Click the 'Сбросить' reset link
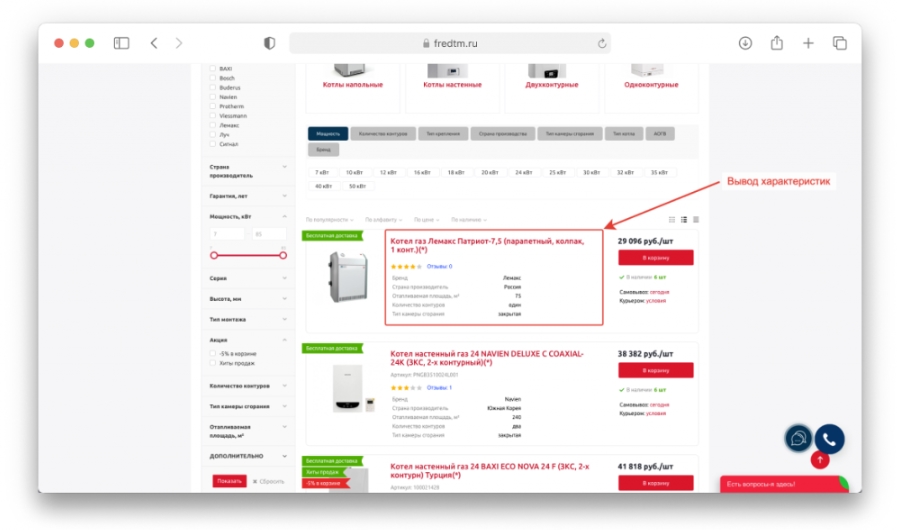The image size is (897, 530). (x=268, y=481)
